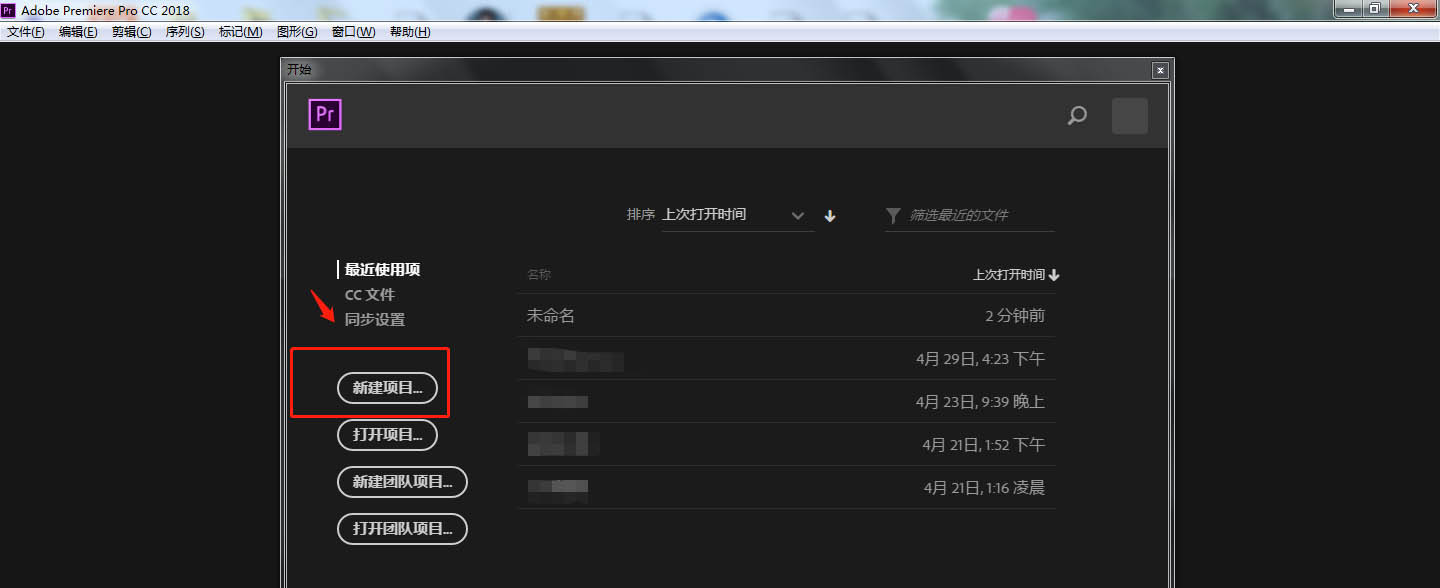Open the 标记(M) menu
The image size is (1440, 588).
tap(240, 32)
